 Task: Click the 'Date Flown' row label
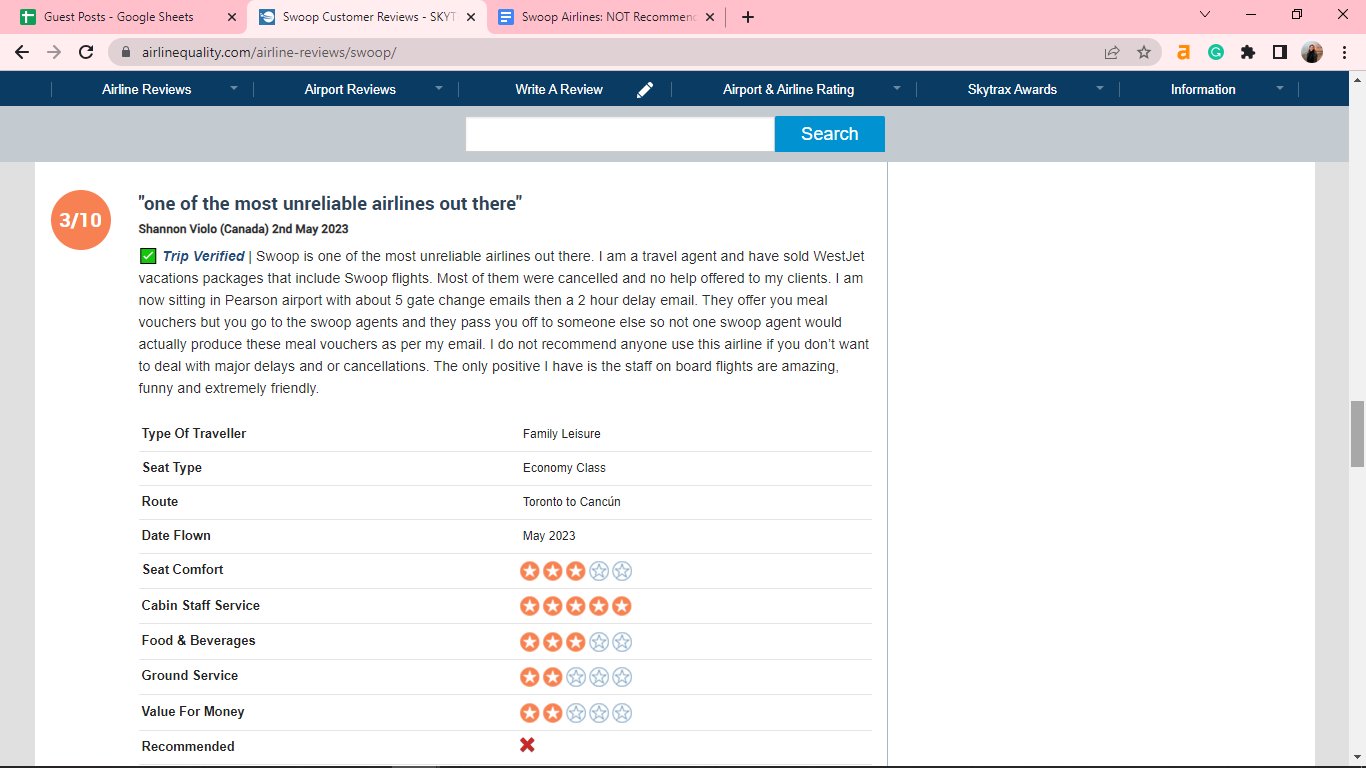pos(176,536)
